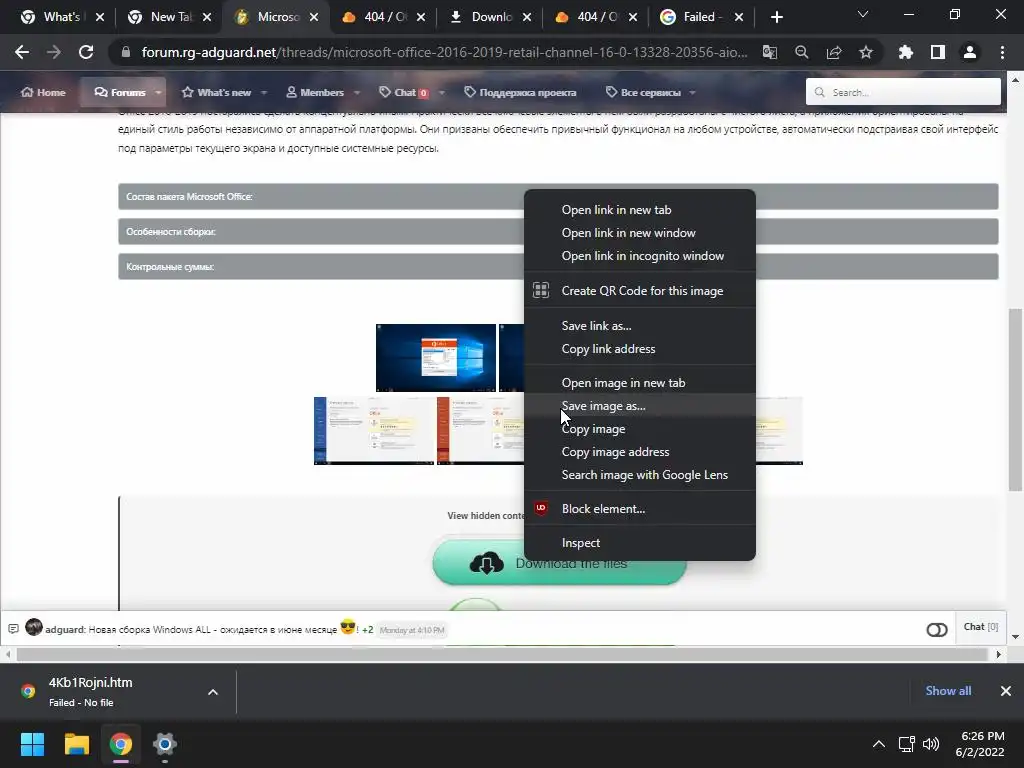Expand the Все сервисы dropdown arrow
The width and height of the screenshot is (1024, 768).
692,93
